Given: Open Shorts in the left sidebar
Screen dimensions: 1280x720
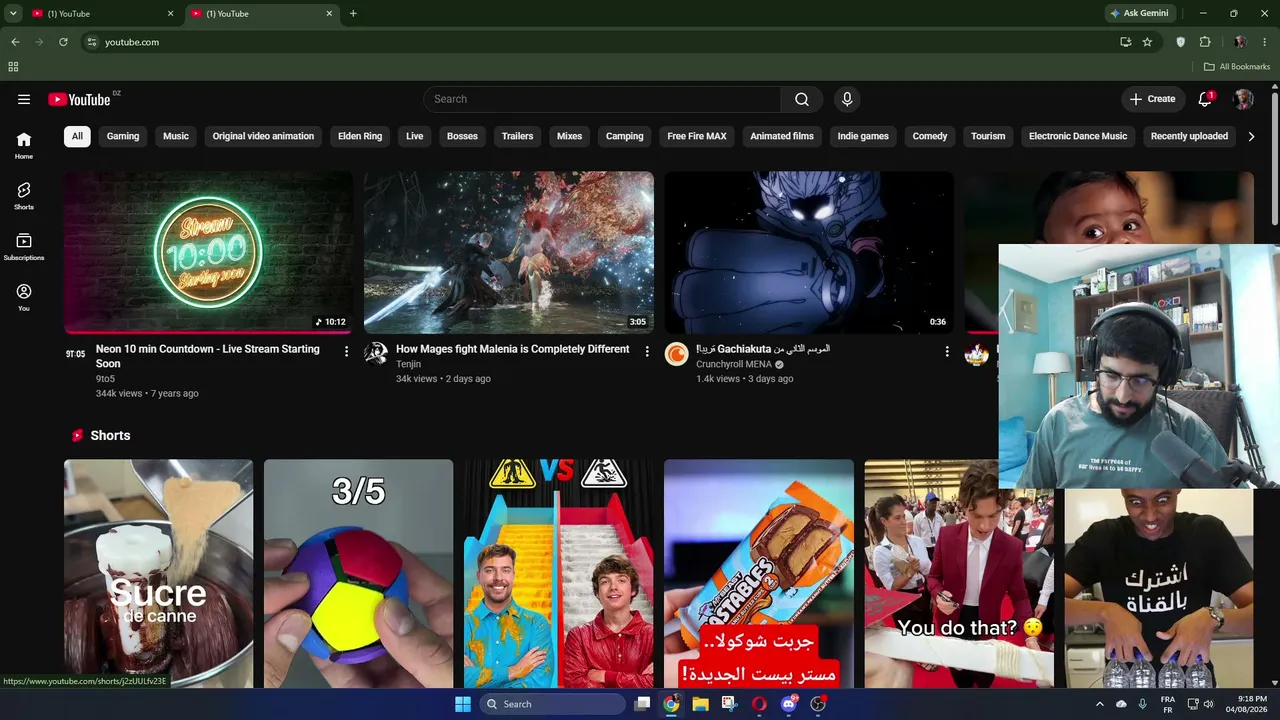Looking at the screenshot, I should 24,196.
